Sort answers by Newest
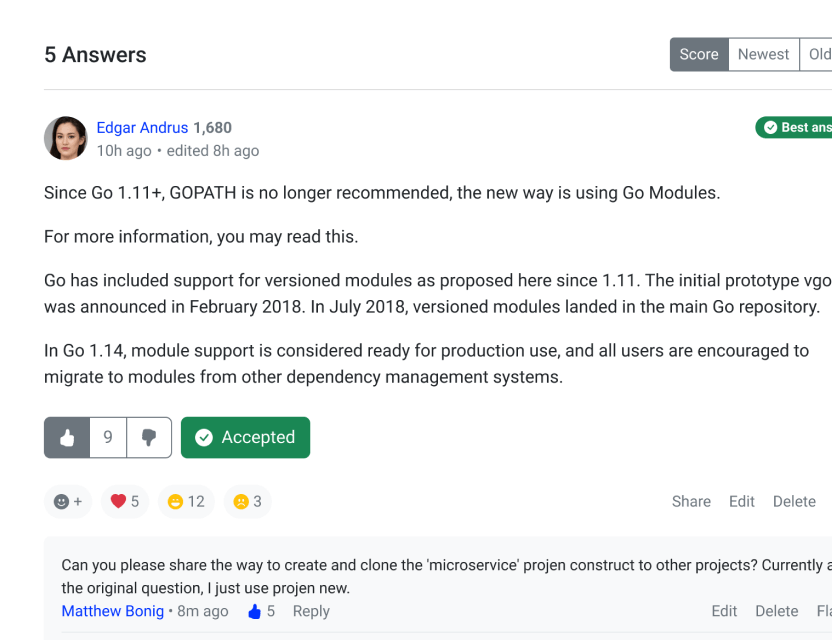832x640 pixels. (x=763, y=55)
